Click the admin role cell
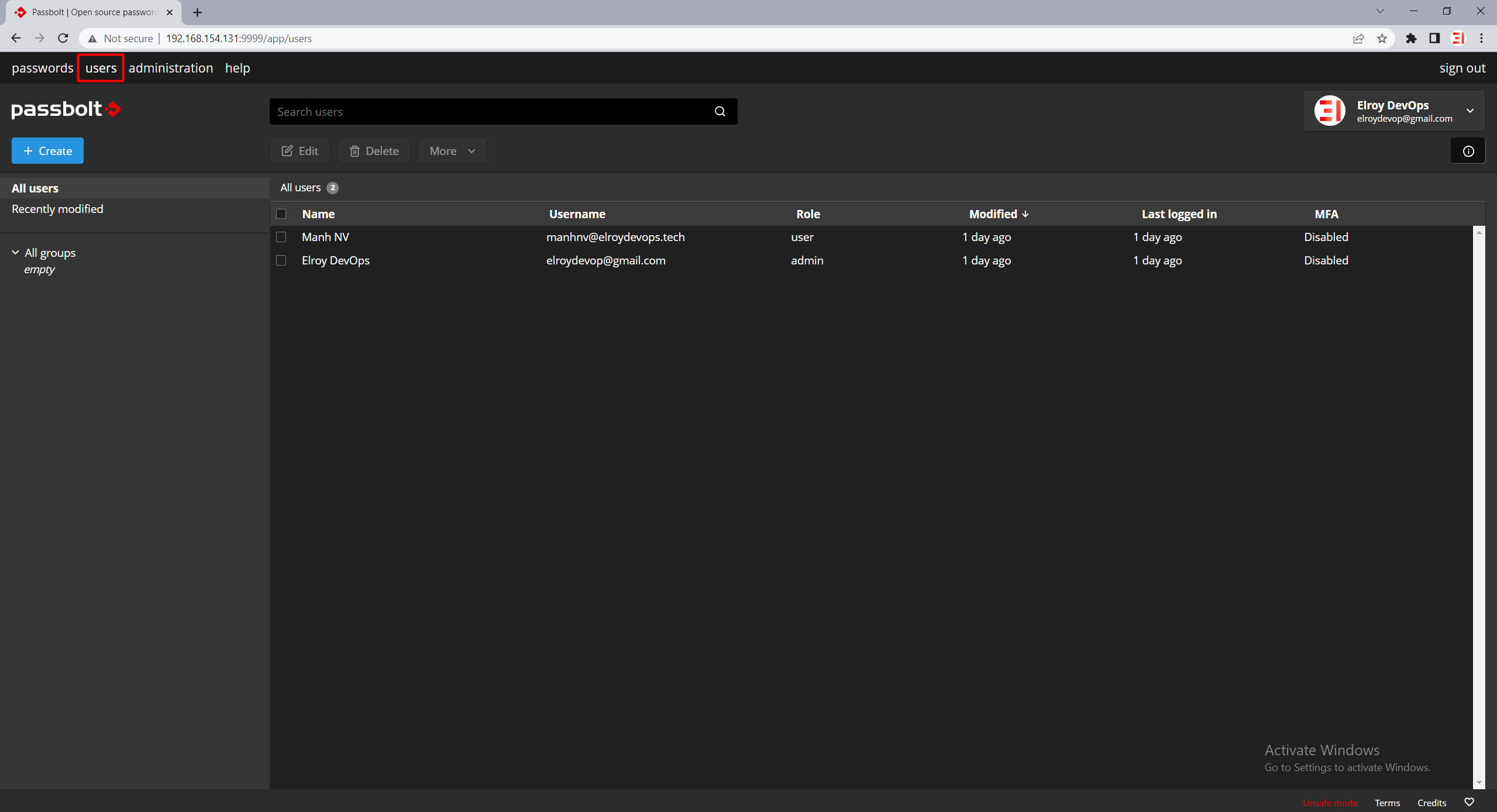The image size is (1497, 812). [807, 260]
